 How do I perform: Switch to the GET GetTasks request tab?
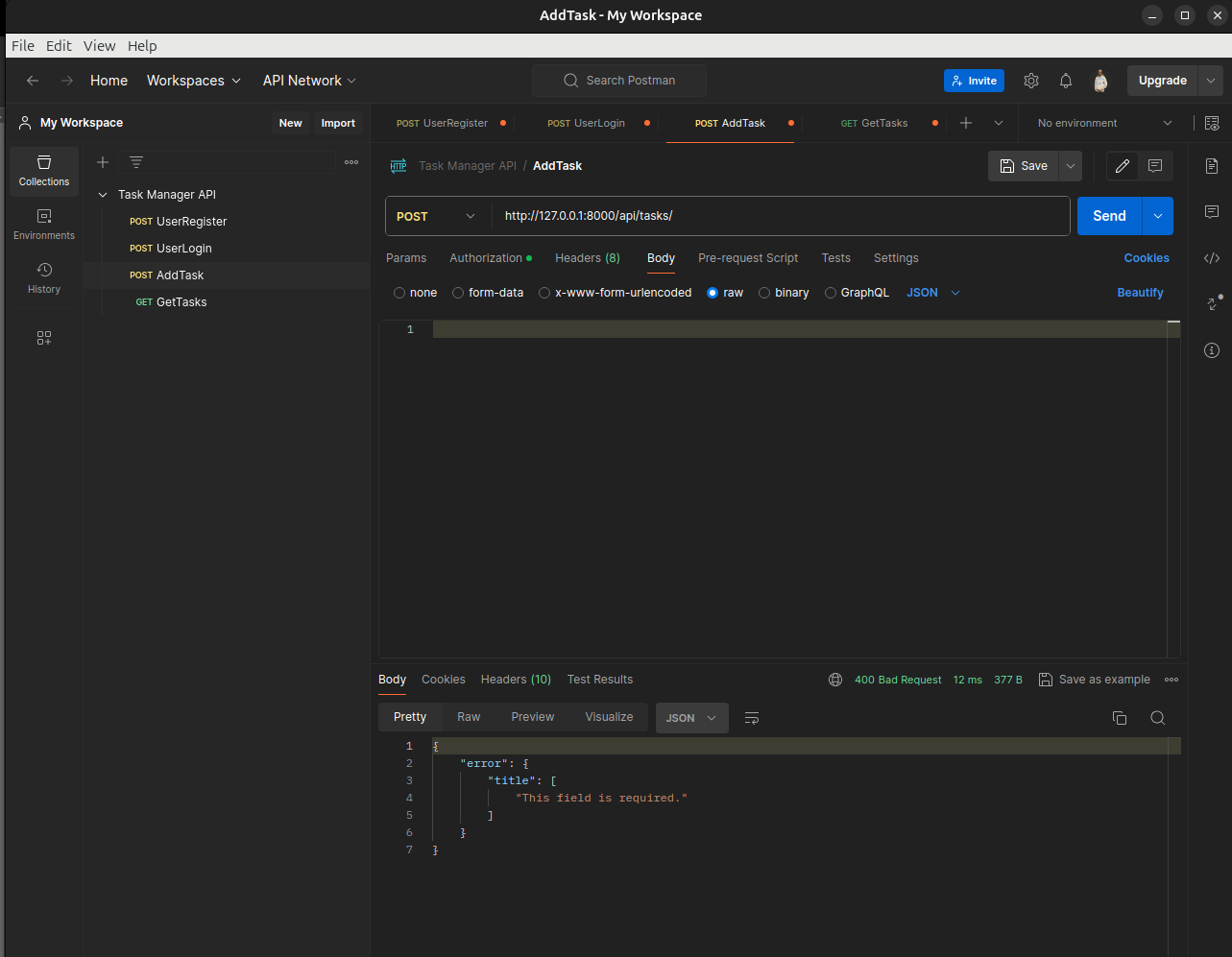[x=875, y=123]
